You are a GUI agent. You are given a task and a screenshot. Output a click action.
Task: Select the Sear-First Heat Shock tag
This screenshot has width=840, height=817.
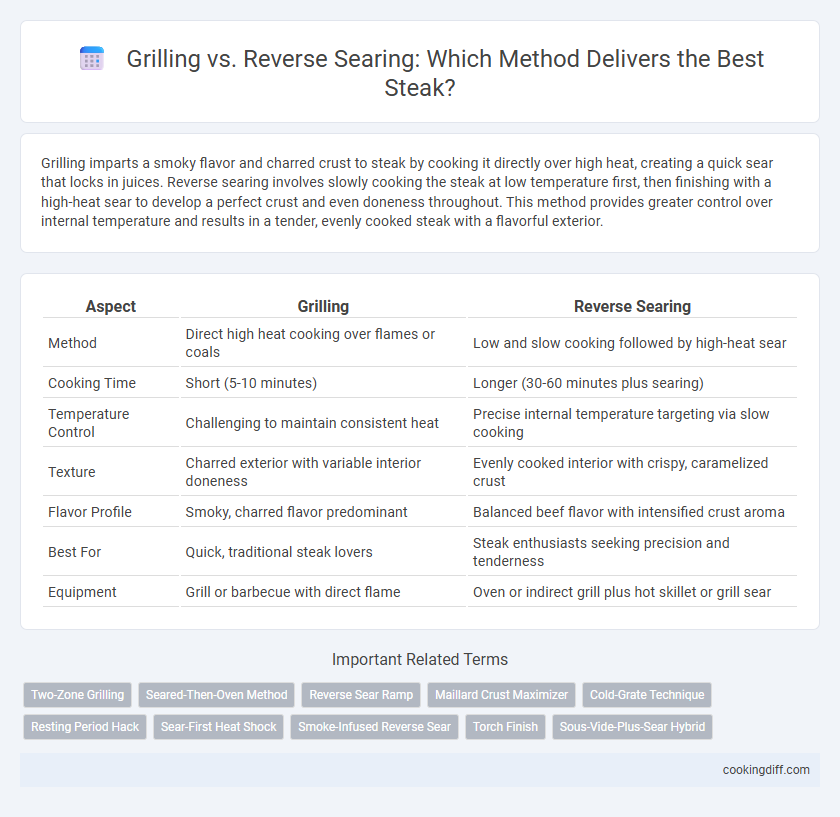(x=219, y=727)
